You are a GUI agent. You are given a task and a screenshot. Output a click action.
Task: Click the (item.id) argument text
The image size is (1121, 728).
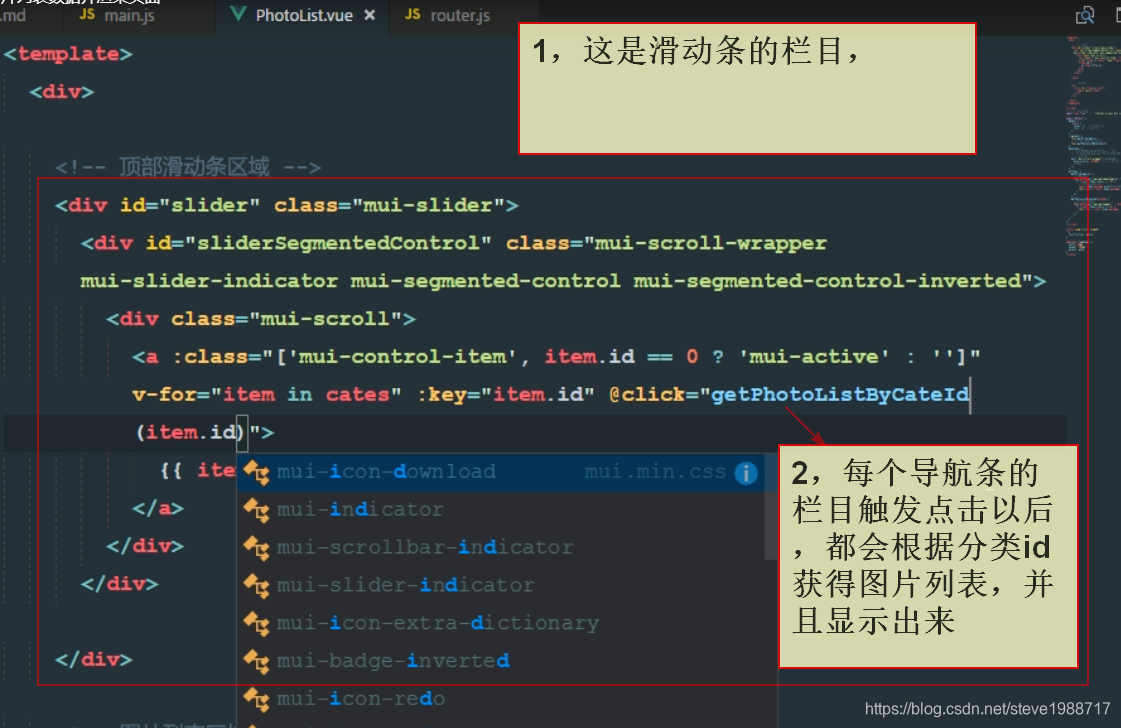[x=189, y=433]
